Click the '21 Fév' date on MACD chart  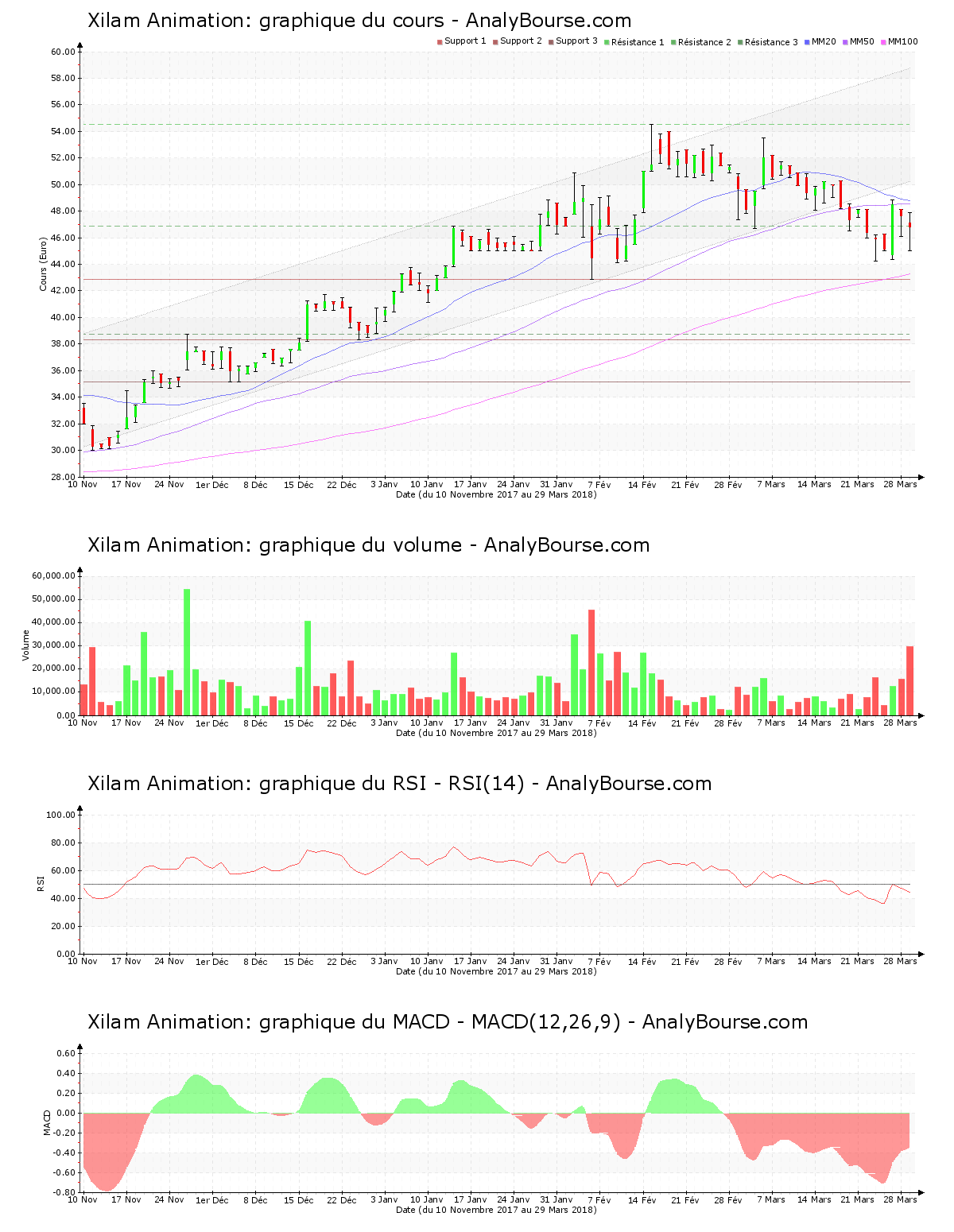coord(685,1200)
